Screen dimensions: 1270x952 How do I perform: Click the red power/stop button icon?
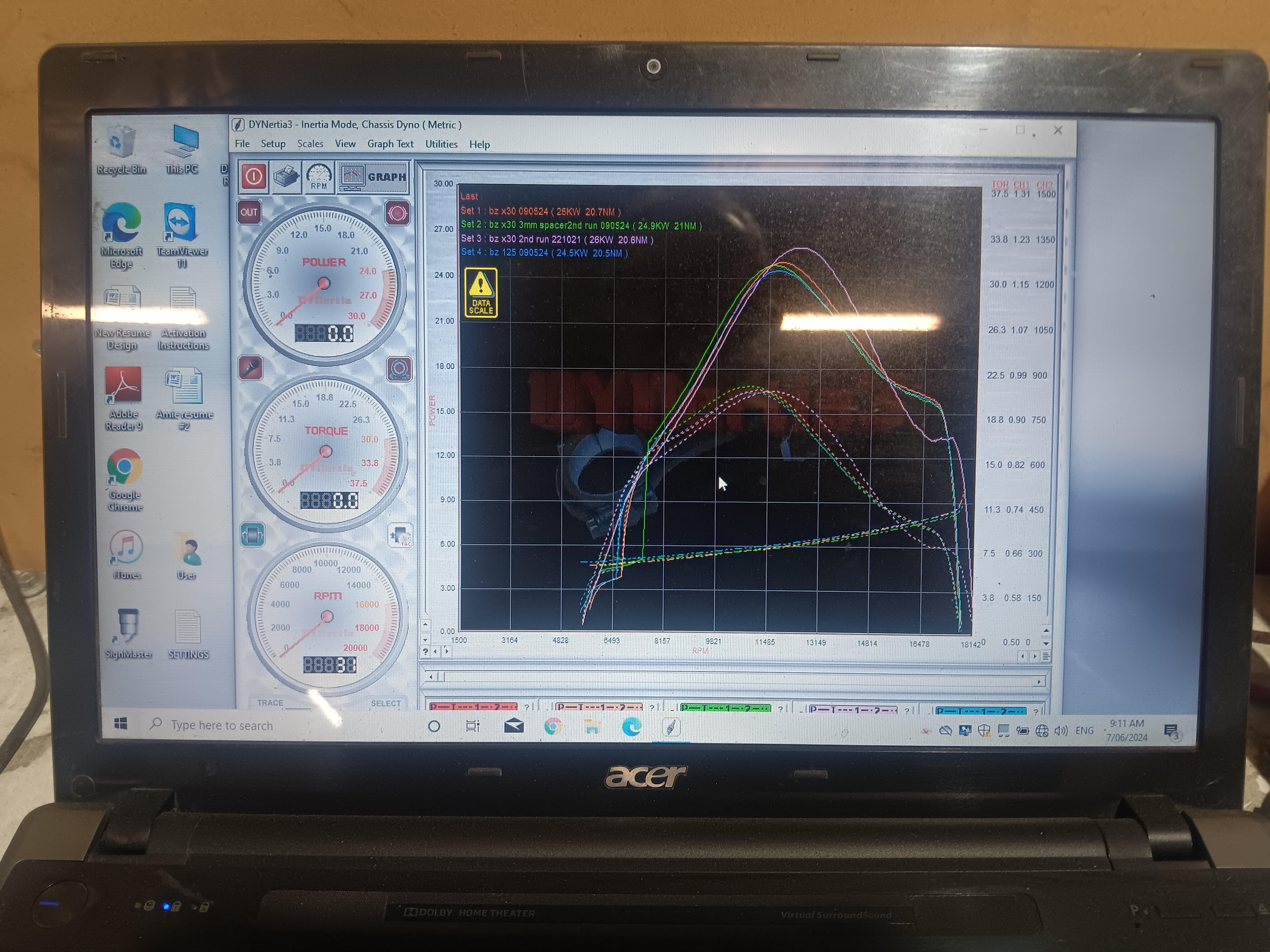(254, 176)
